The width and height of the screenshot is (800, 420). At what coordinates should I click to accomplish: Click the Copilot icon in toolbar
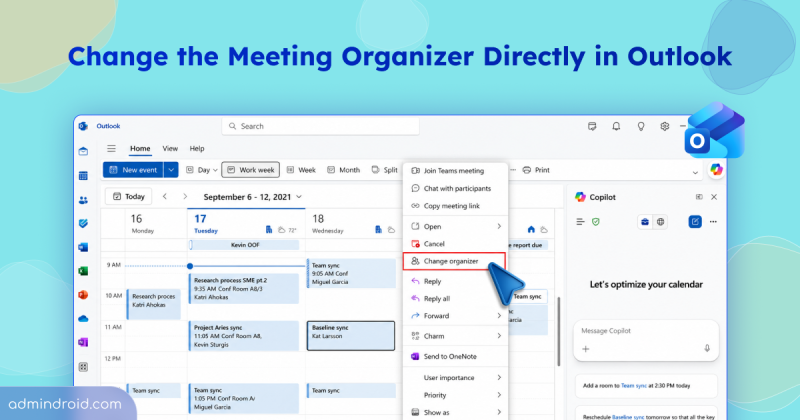716,169
